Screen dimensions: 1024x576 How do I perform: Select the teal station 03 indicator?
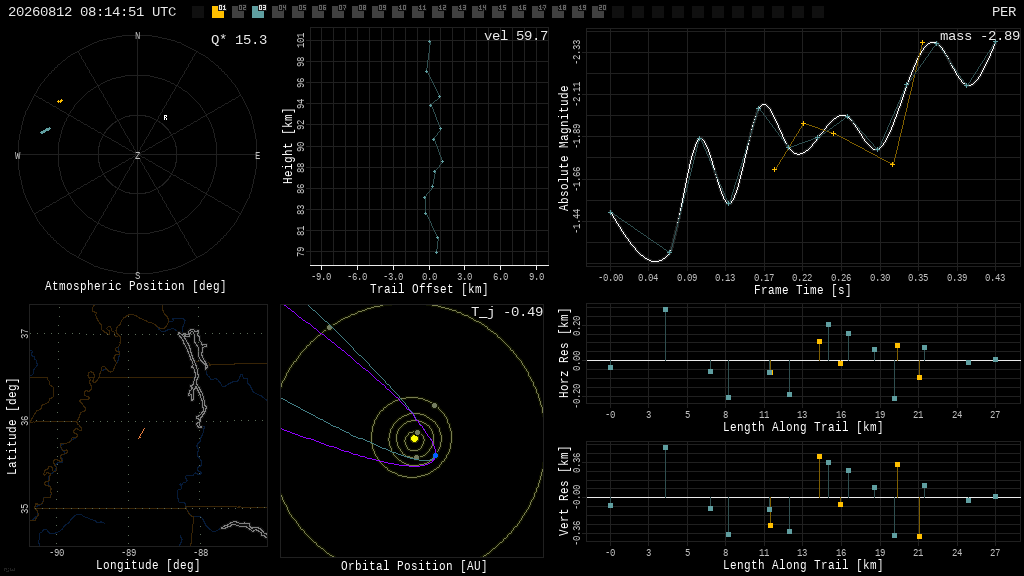258,12
